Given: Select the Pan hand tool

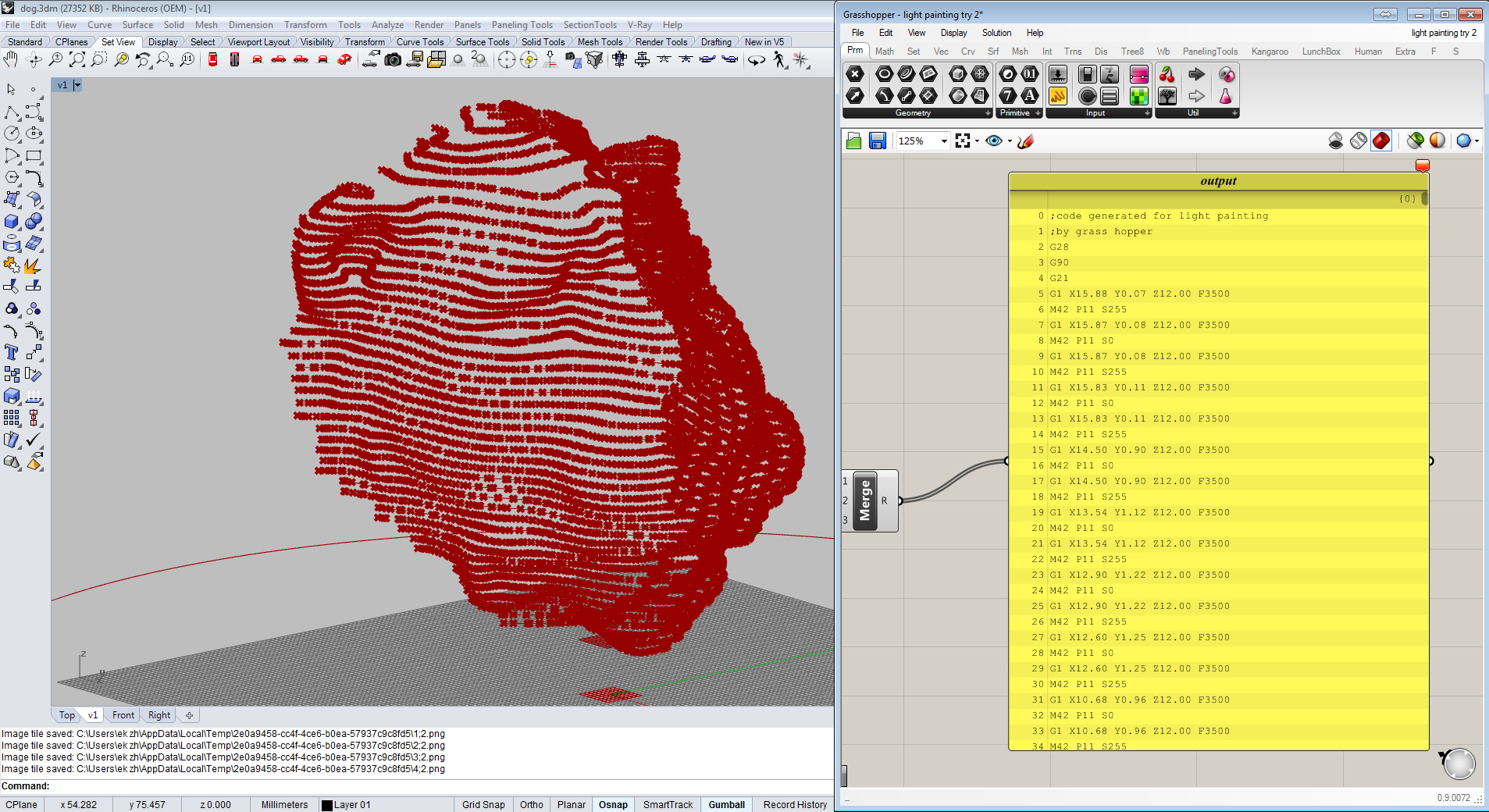Looking at the screenshot, I should coord(11,60).
